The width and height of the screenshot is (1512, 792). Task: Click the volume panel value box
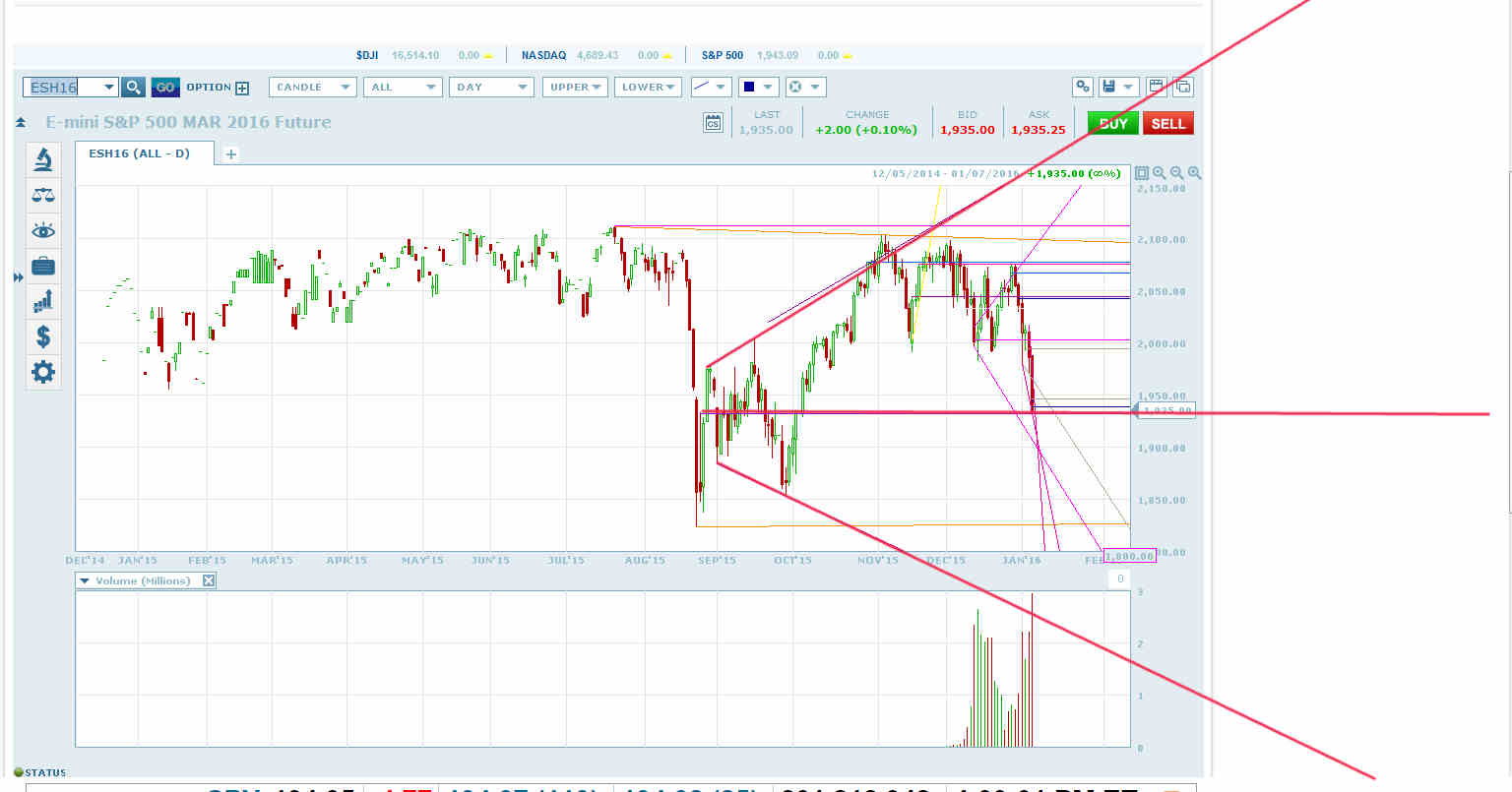click(x=1119, y=579)
